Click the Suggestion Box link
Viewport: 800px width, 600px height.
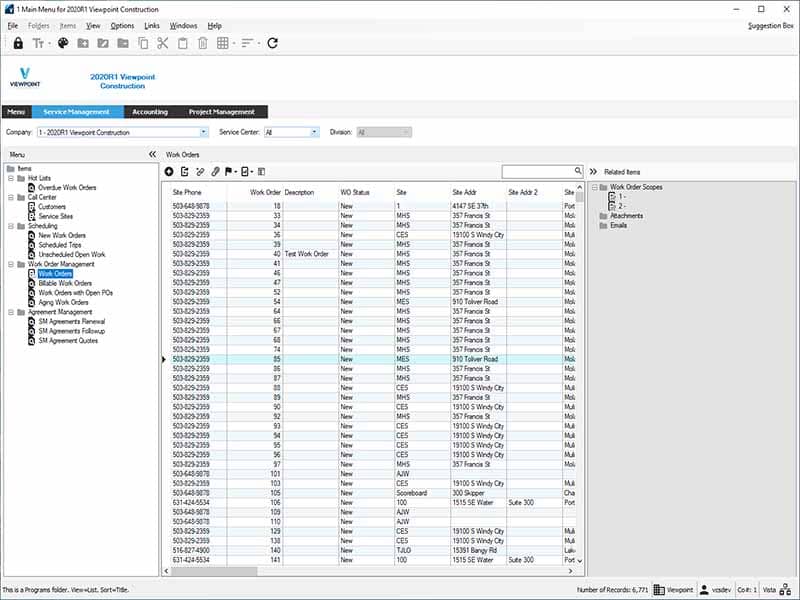770,25
